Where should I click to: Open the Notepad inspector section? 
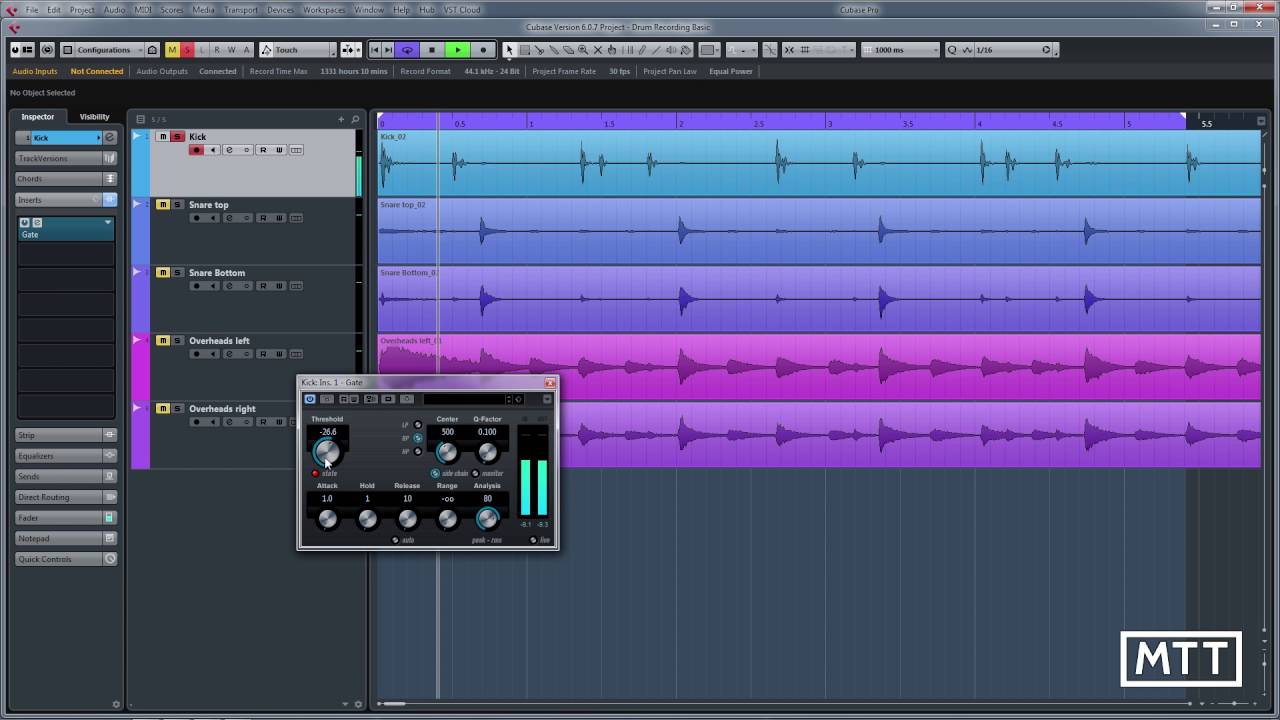(x=66, y=538)
